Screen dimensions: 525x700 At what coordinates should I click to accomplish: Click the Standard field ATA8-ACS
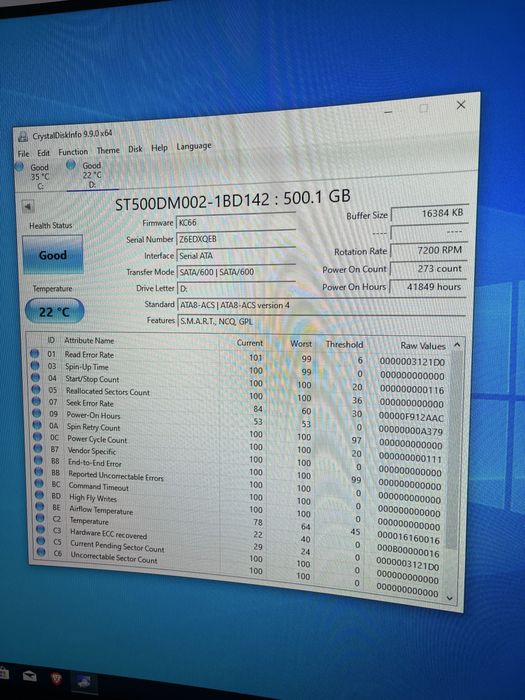coord(321,305)
